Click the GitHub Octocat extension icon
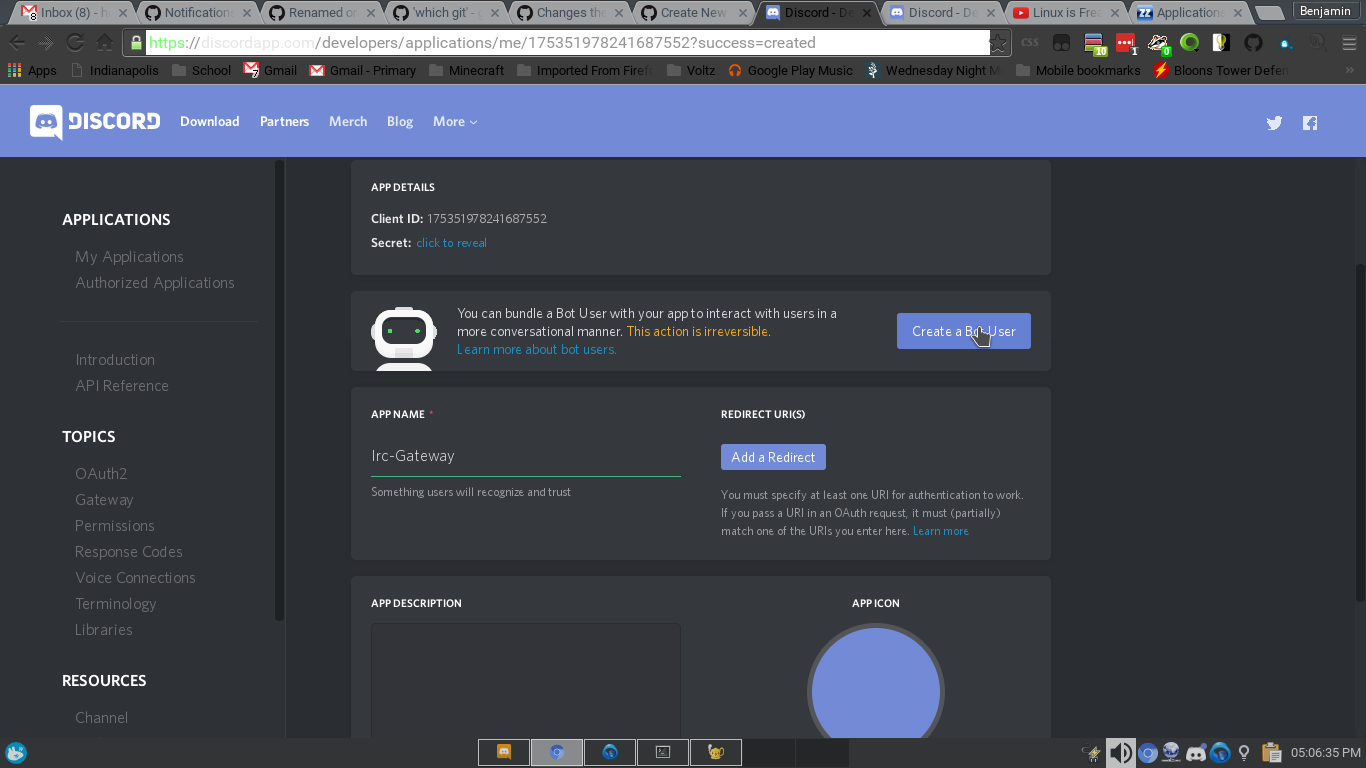This screenshot has width=1366, height=768. pyautogui.click(x=1253, y=43)
